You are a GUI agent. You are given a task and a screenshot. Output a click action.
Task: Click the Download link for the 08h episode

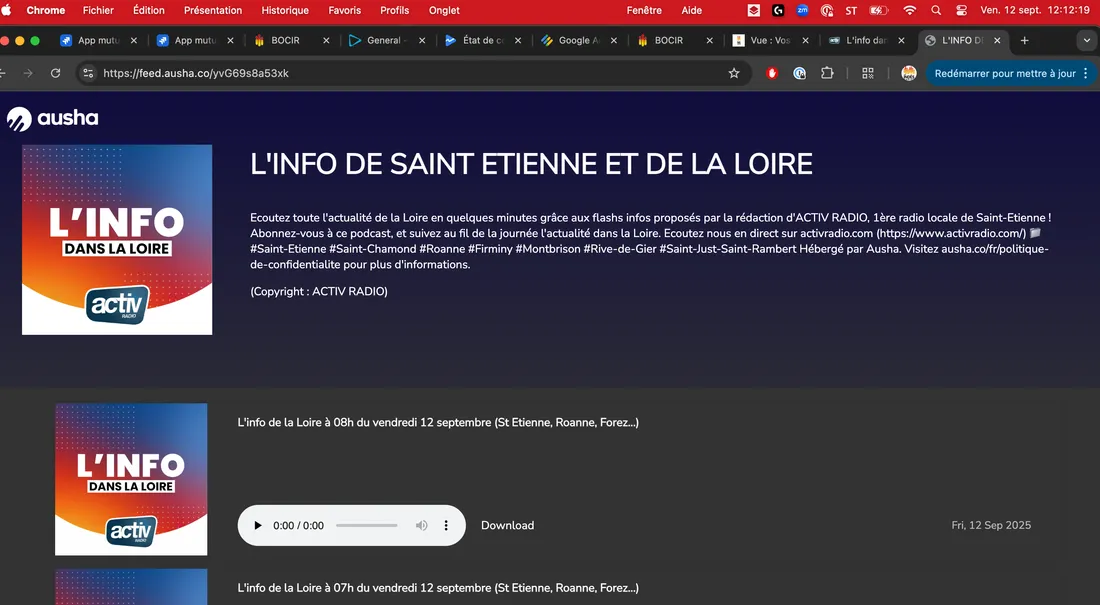[507, 524]
